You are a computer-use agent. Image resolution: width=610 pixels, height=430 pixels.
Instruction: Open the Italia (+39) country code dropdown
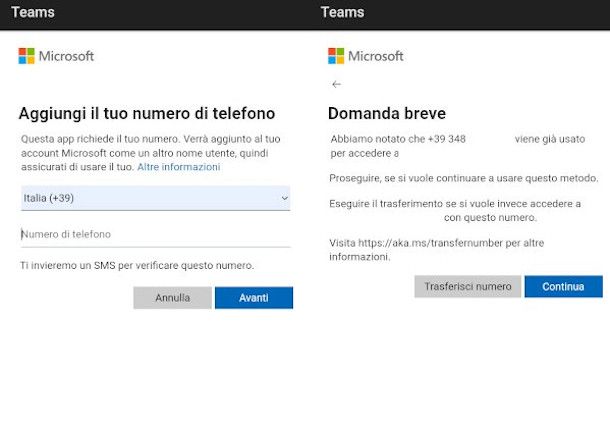point(155,198)
